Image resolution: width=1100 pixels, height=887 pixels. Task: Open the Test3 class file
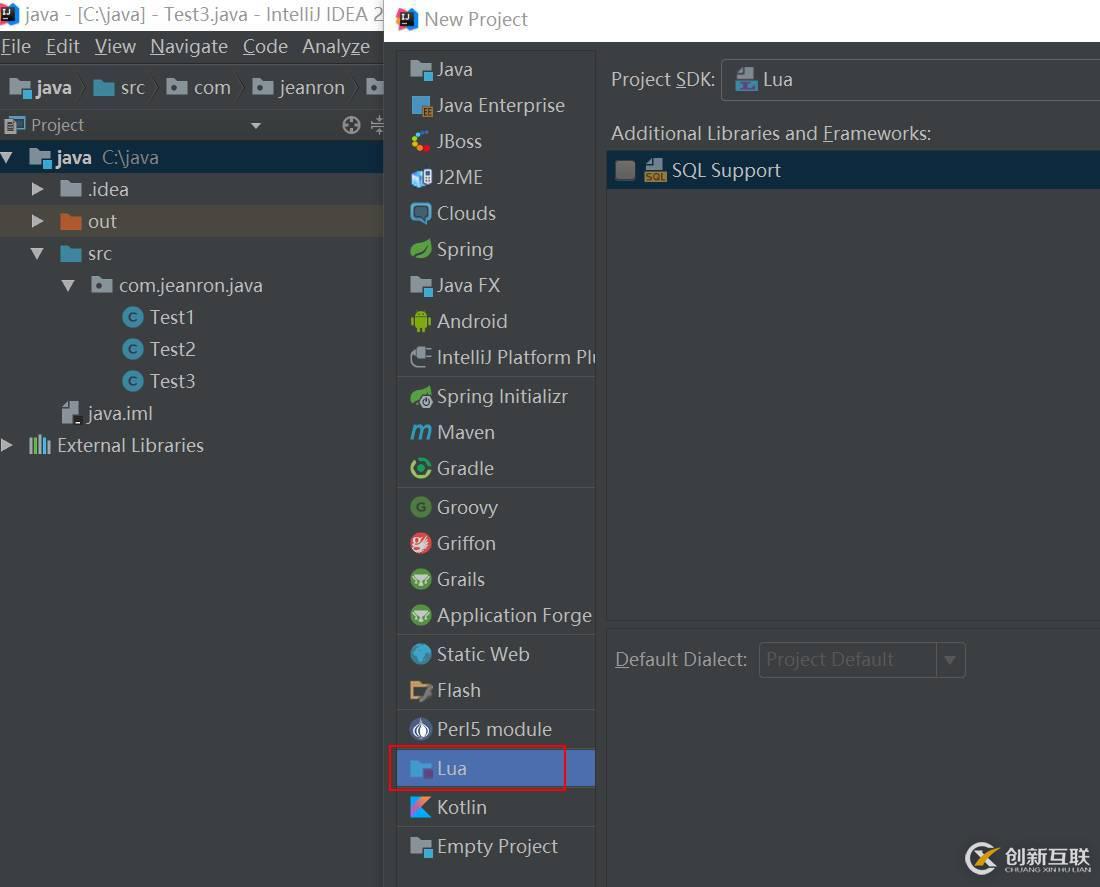(x=172, y=381)
